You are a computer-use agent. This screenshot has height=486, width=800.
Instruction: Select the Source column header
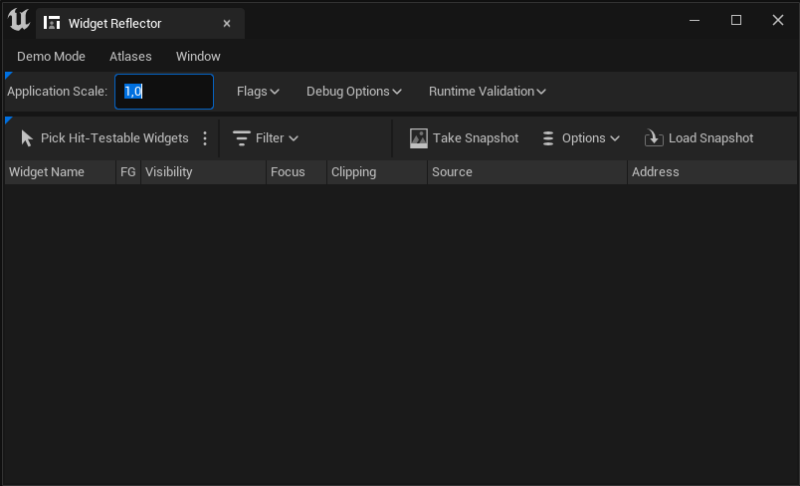[452, 172]
